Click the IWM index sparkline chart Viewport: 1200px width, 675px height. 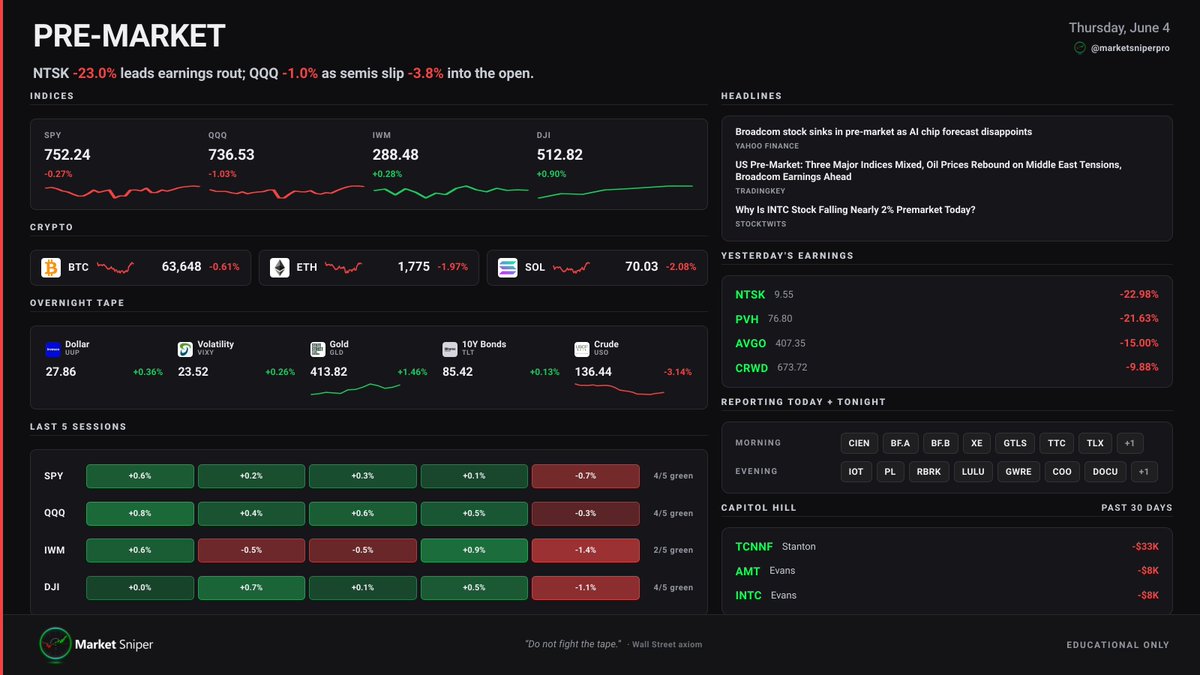450,190
